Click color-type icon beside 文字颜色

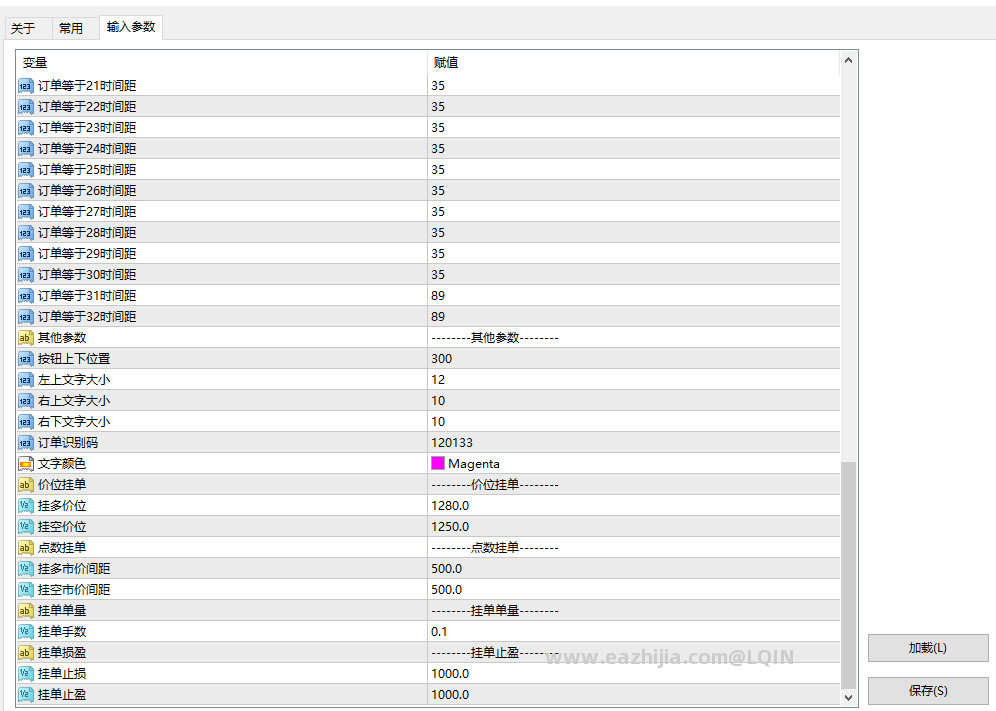(x=25, y=463)
